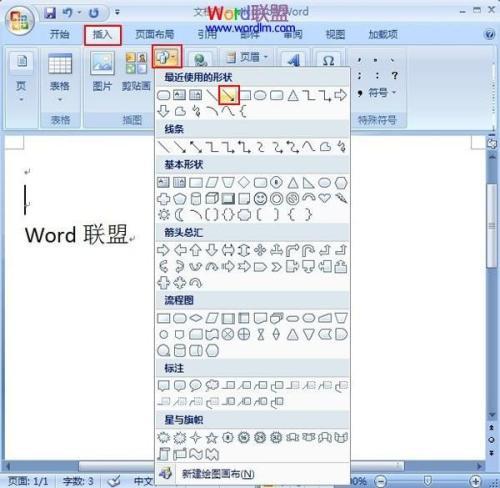Screen dimensions: 500x488
Task: Select the up arrow in 箭头总汇
Action: 196,250
